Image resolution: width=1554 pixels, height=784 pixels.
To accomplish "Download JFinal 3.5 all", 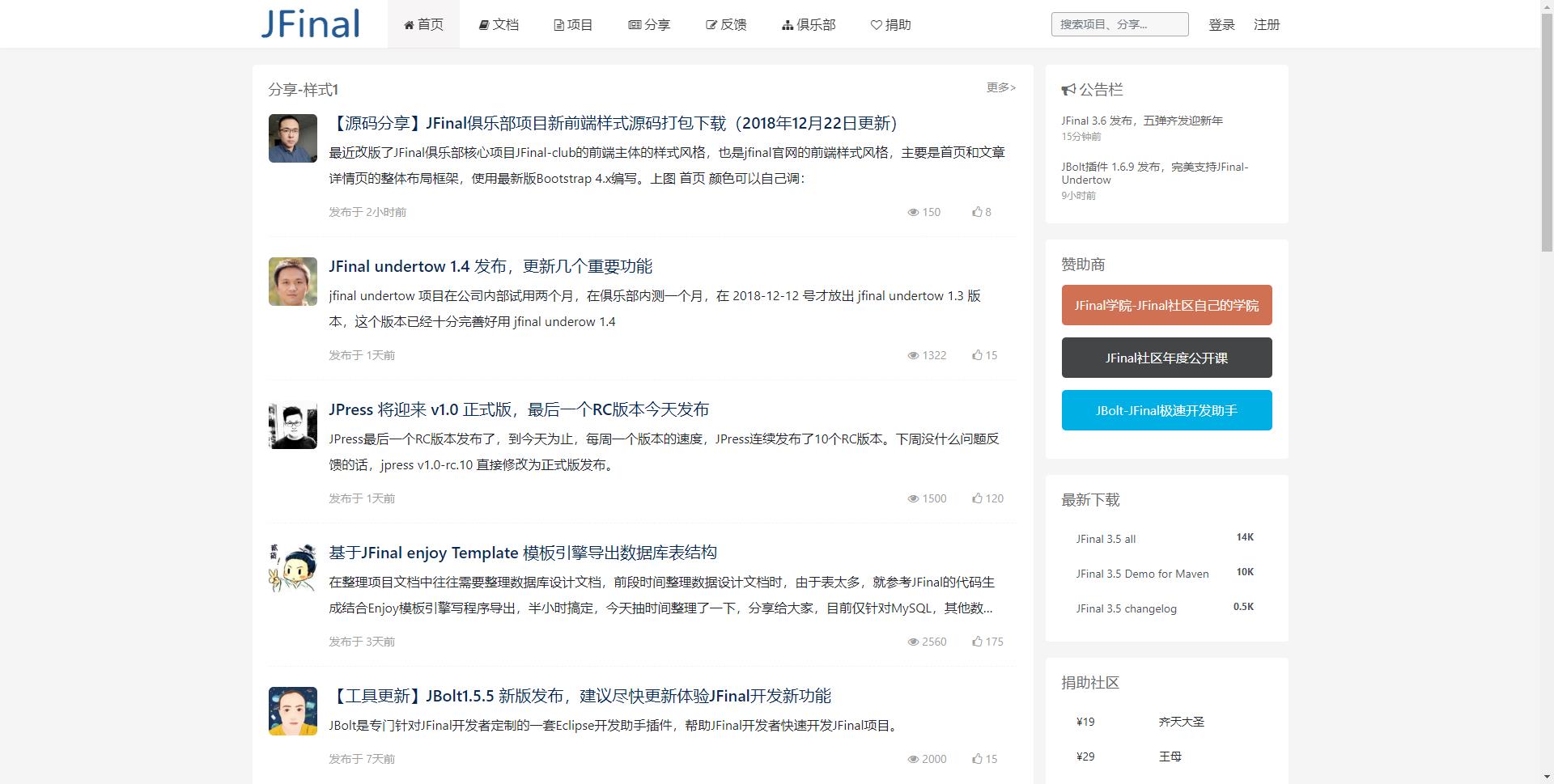I will coord(1106,539).
